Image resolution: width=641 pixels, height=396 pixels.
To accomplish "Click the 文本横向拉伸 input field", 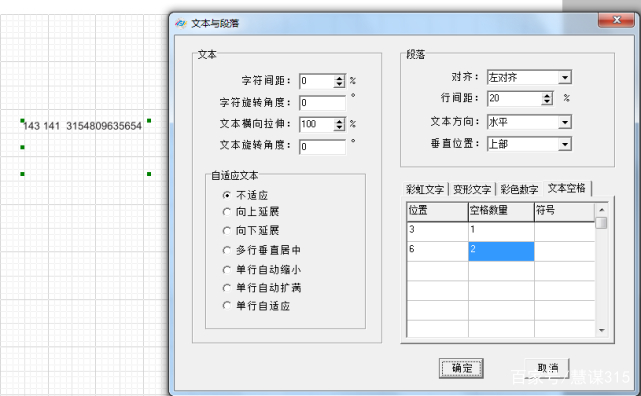I will click(317, 124).
